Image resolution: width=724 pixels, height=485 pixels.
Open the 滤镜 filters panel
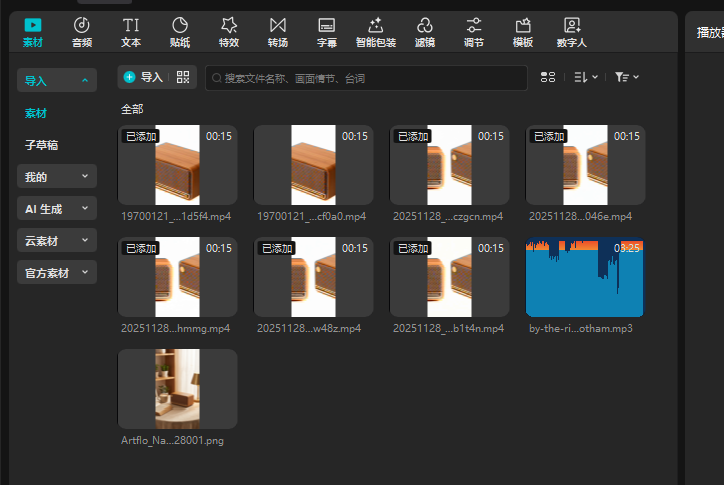(425, 32)
